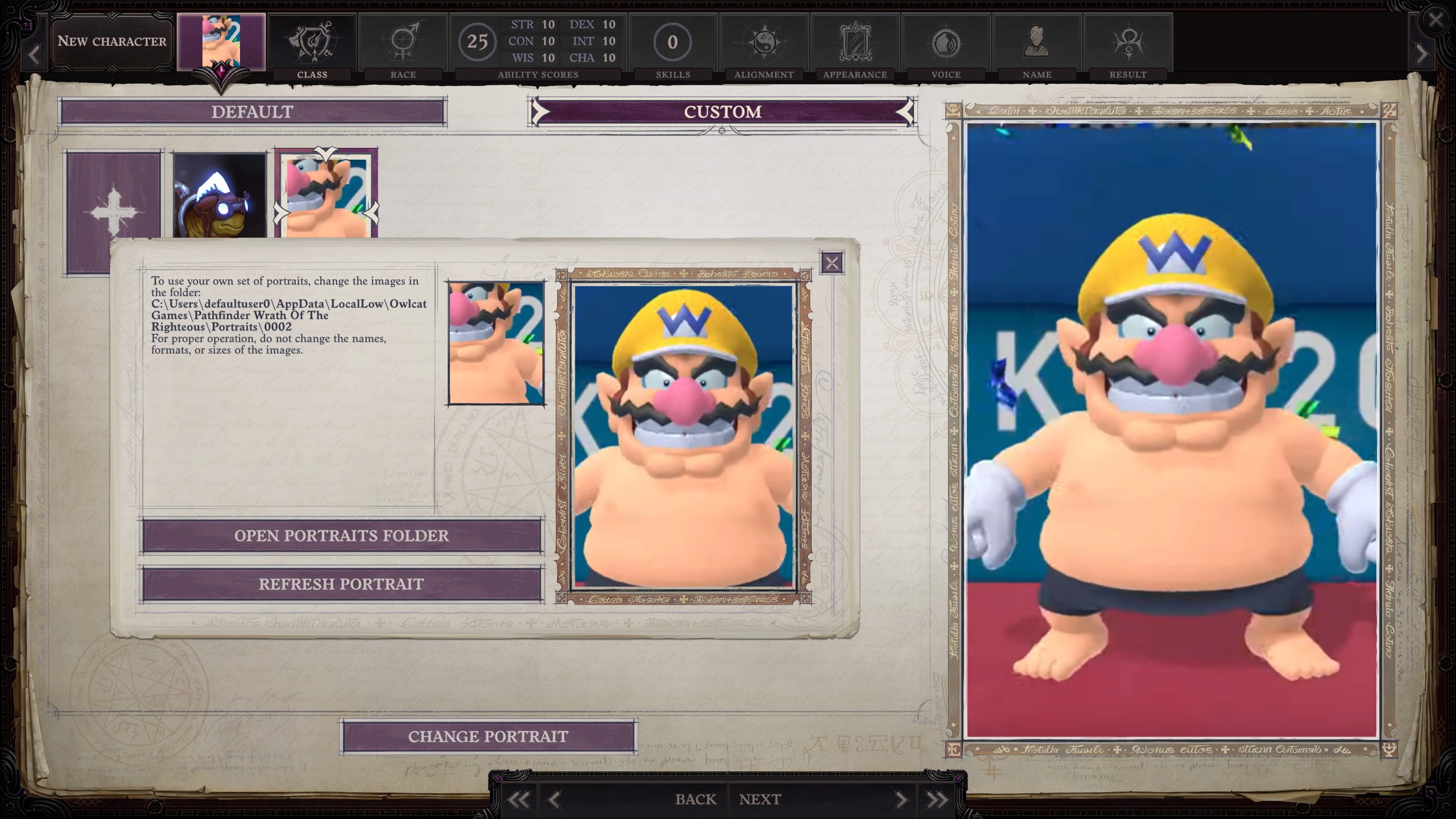Screen dimensions: 1456x819
Task: Click the STR 10 ability score
Action: pyautogui.click(x=532, y=24)
